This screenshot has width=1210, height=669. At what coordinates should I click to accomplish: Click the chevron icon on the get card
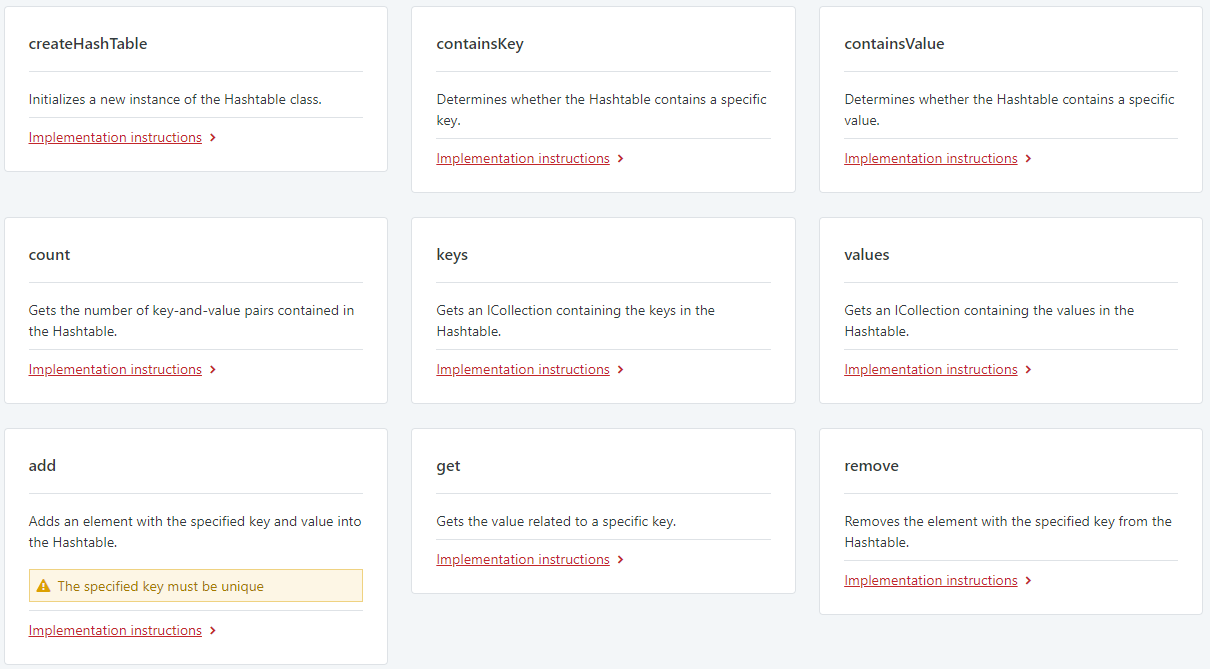click(620, 559)
